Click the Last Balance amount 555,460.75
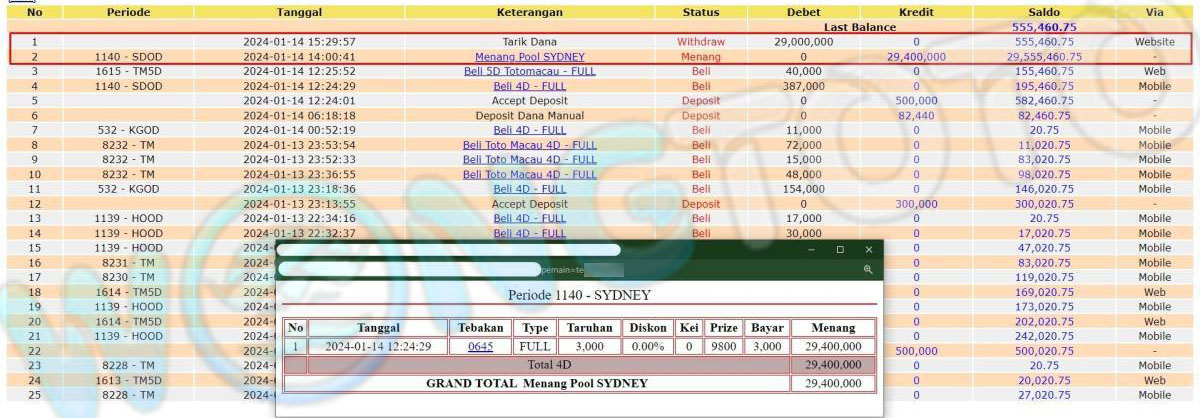1200x418 pixels. (x=1043, y=28)
